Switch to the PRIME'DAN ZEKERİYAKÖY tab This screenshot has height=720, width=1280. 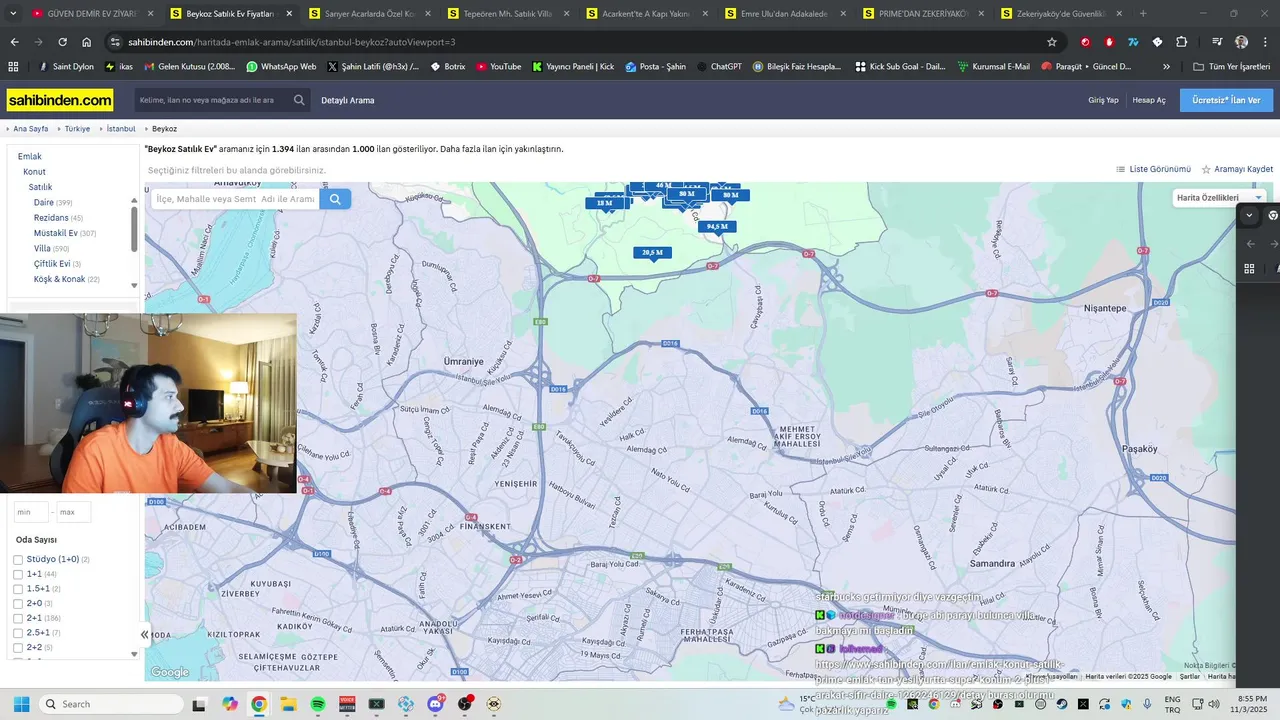pyautogui.click(x=925, y=13)
